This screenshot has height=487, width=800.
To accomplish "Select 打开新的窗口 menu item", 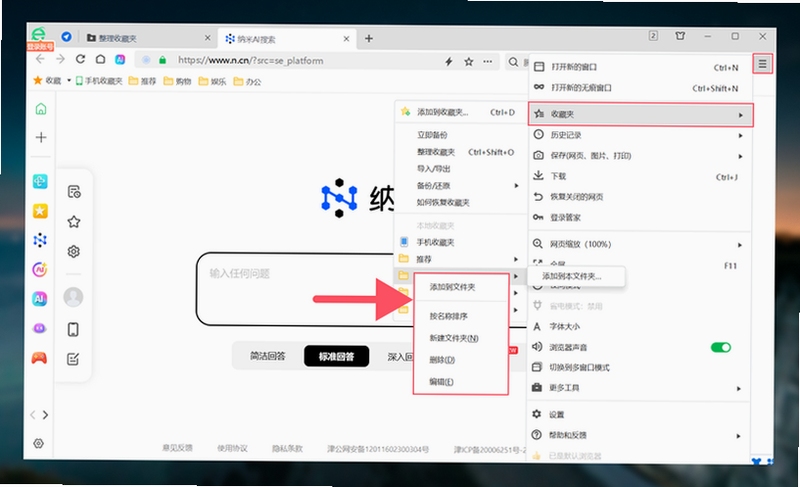I will click(639, 67).
